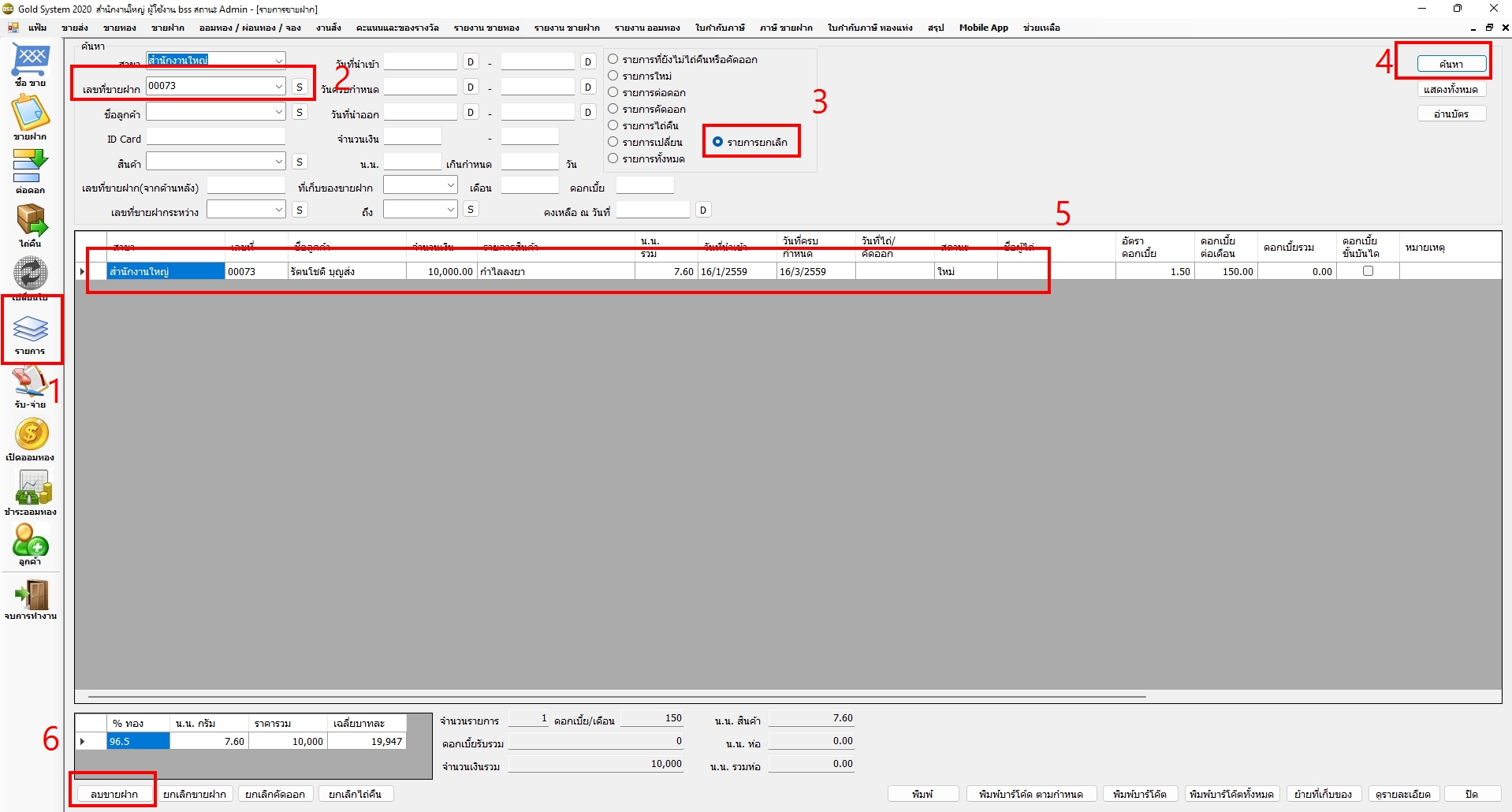The width and height of the screenshot is (1512, 812).
Task: Open the รายงาน ขายทอง menu
Action: [x=486, y=28]
